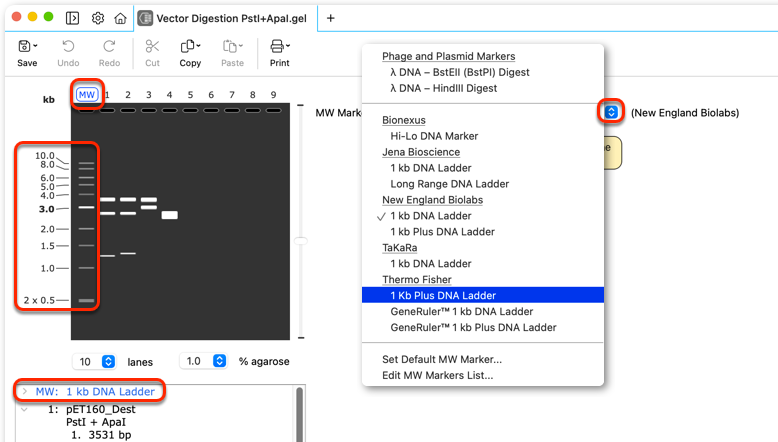
Task: Click the lane list scrollbar
Action: pos(299,414)
